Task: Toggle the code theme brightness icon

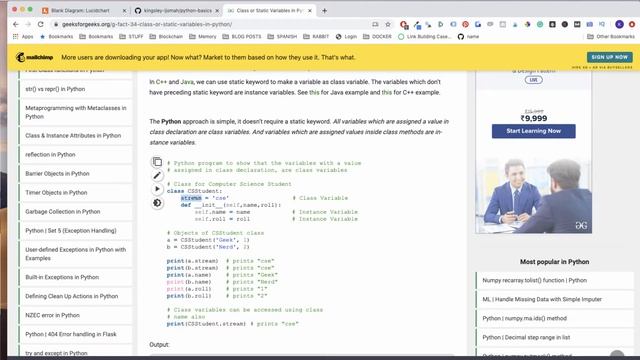Action: [x=157, y=203]
